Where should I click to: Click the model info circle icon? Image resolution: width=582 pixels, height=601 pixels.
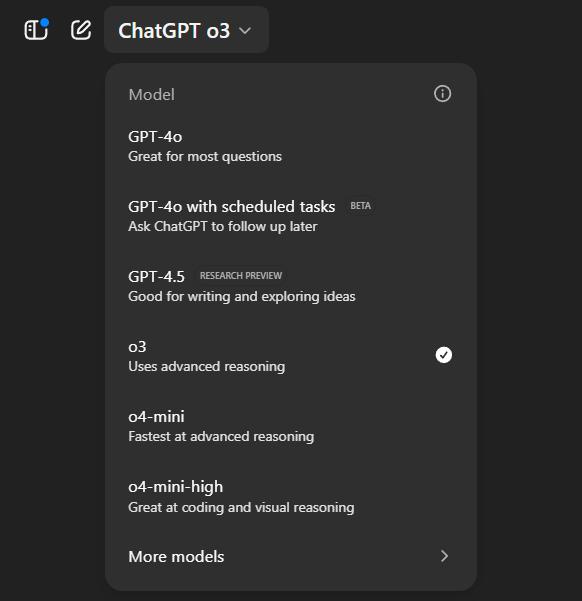tap(442, 94)
